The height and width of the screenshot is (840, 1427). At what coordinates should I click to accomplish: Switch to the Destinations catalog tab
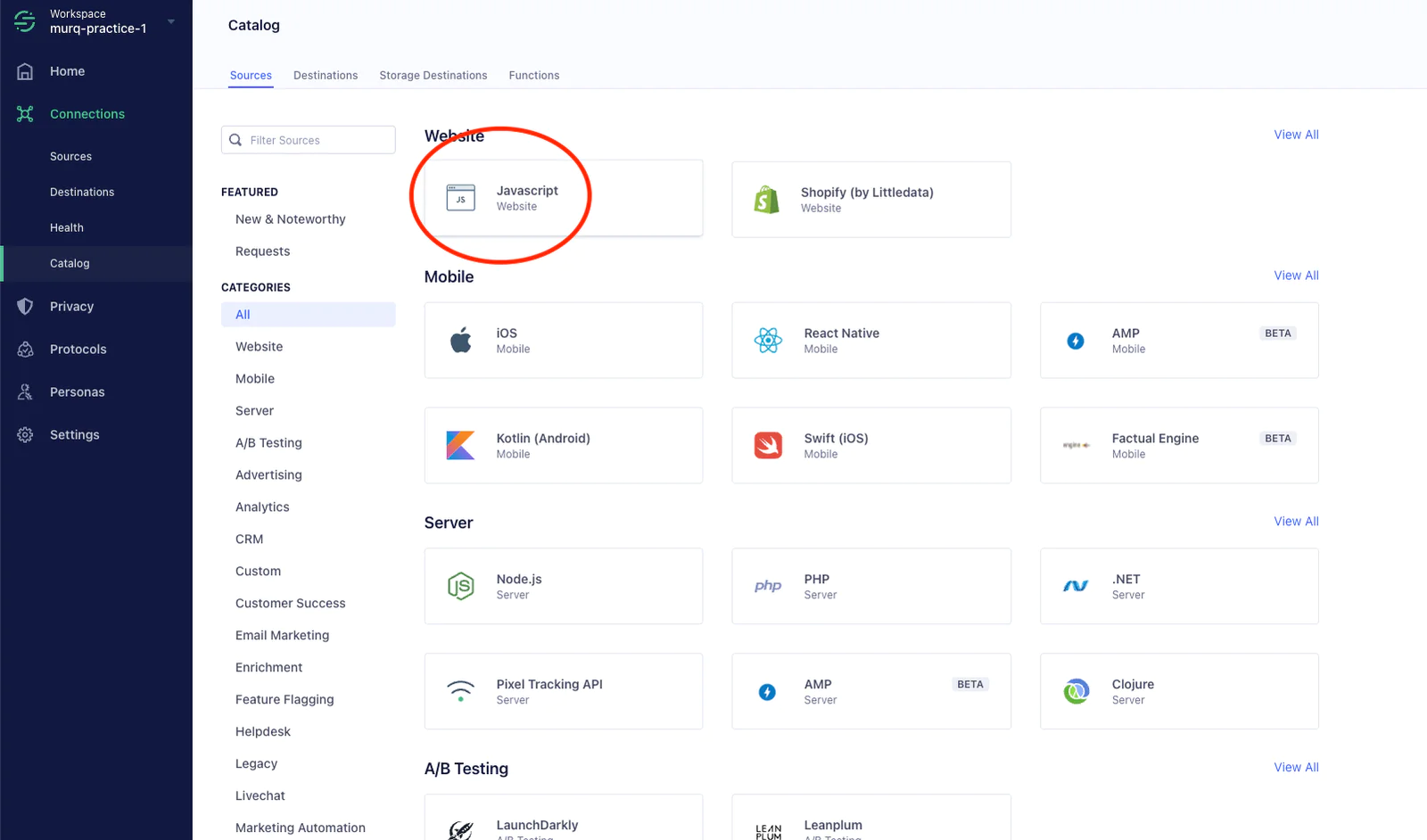click(326, 76)
